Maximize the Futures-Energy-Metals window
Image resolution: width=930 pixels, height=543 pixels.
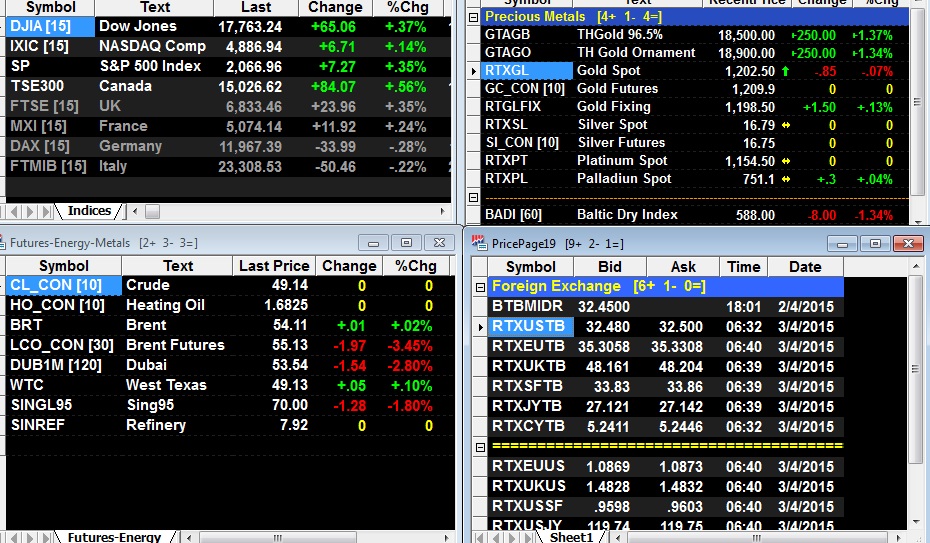tap(406, 243)
